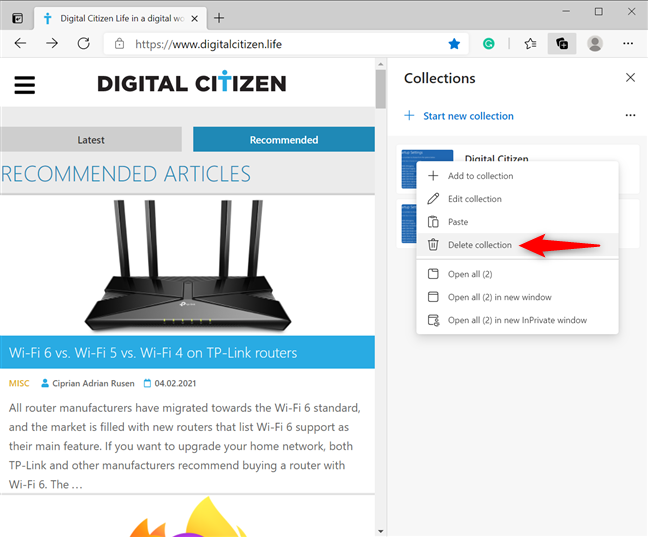Click the pencil icon beside Edit collection
648x537 pixels.
433,199
